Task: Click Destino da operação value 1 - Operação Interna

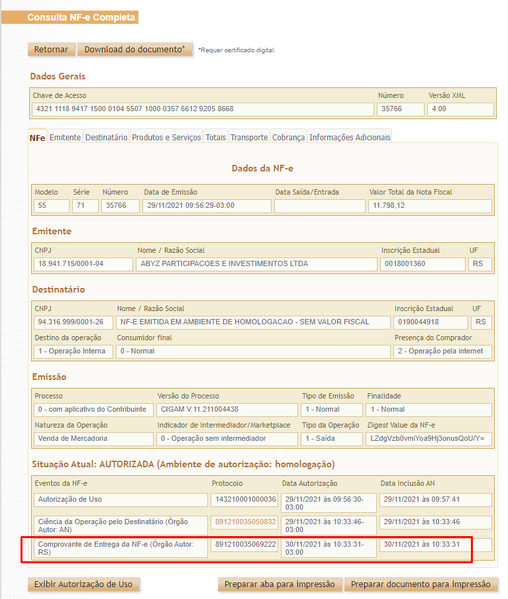Action: [73, 351]
